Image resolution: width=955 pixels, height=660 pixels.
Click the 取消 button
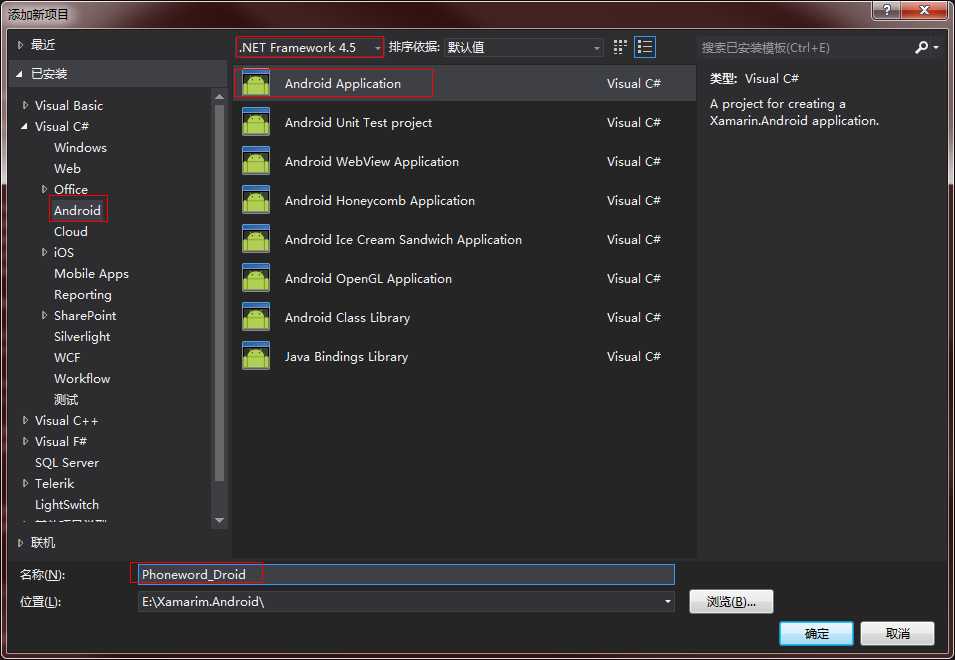coord(897,634)
